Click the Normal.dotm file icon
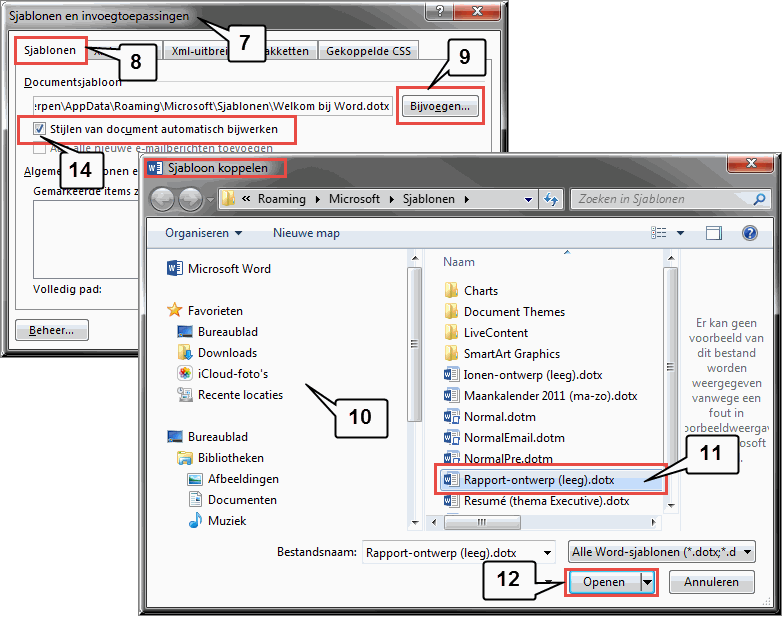Viewport: 784px width, 638px height. 452,416
